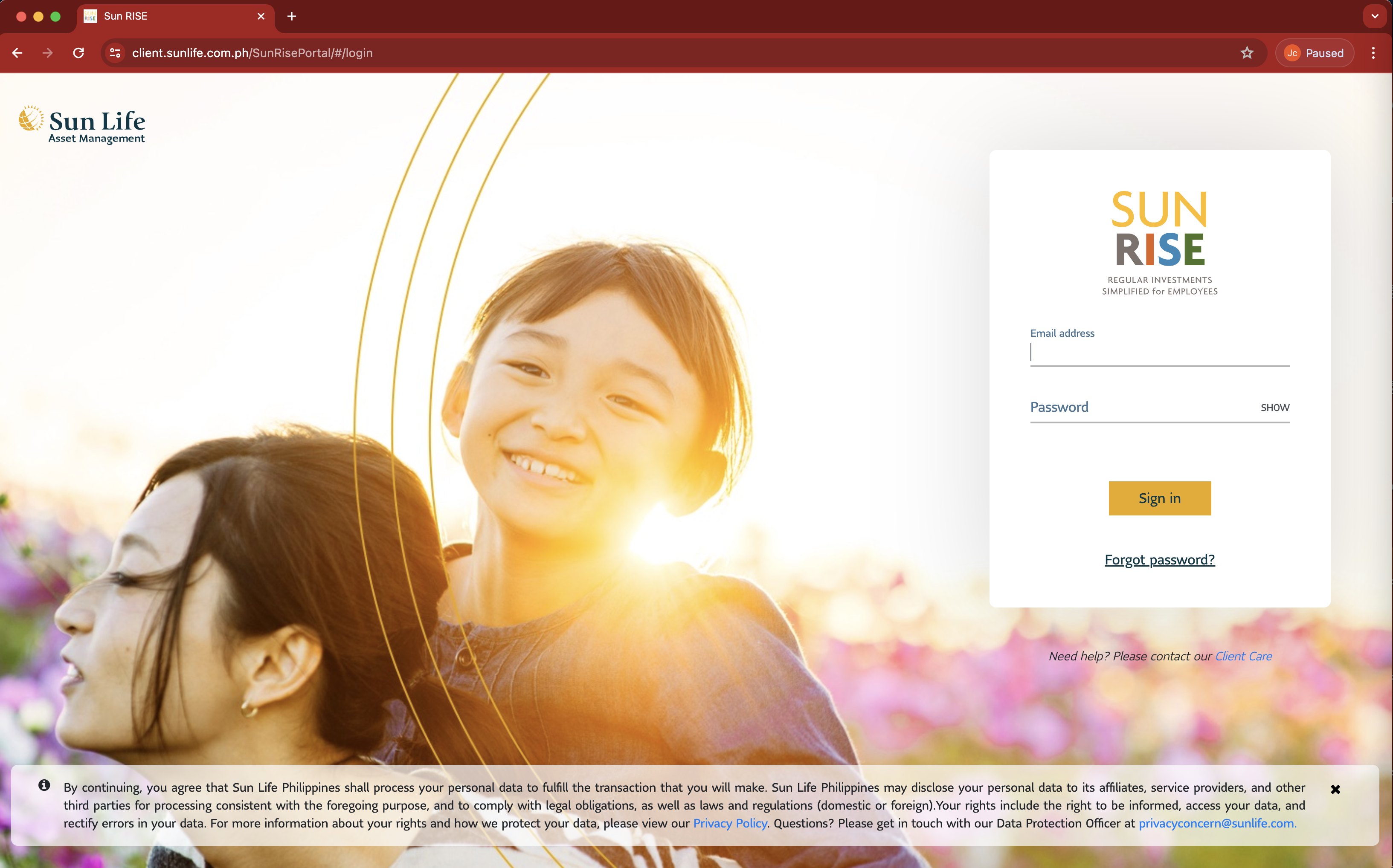Open the Client Care link

(x=1243, y=656)
